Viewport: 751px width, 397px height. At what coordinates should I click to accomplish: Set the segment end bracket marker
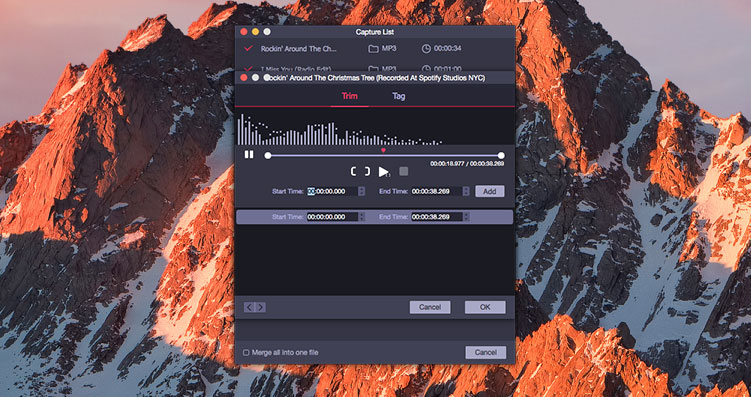(x=367, y=171)
